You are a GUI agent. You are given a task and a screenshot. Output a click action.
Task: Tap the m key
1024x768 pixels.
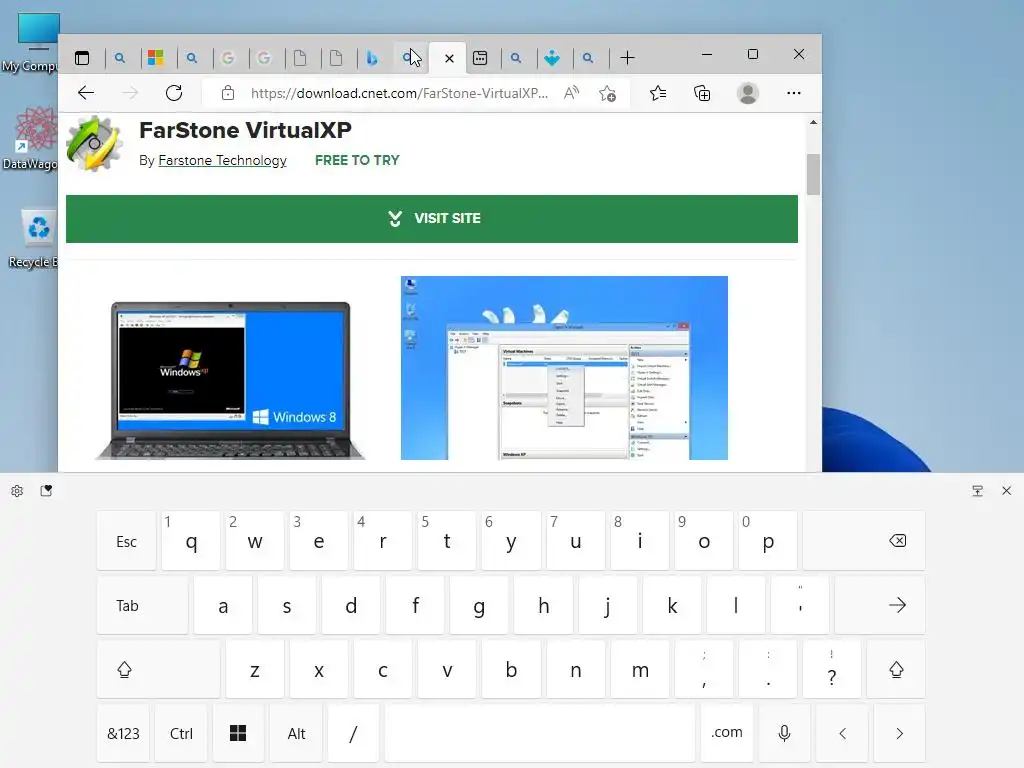click(640, 669)
